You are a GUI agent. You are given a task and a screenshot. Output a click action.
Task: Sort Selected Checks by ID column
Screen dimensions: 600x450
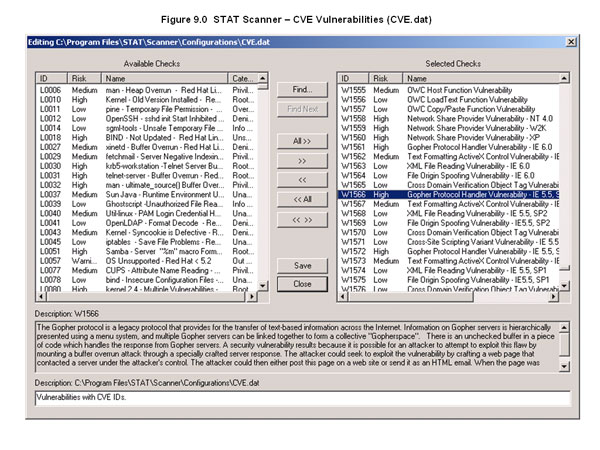[353, 78]
